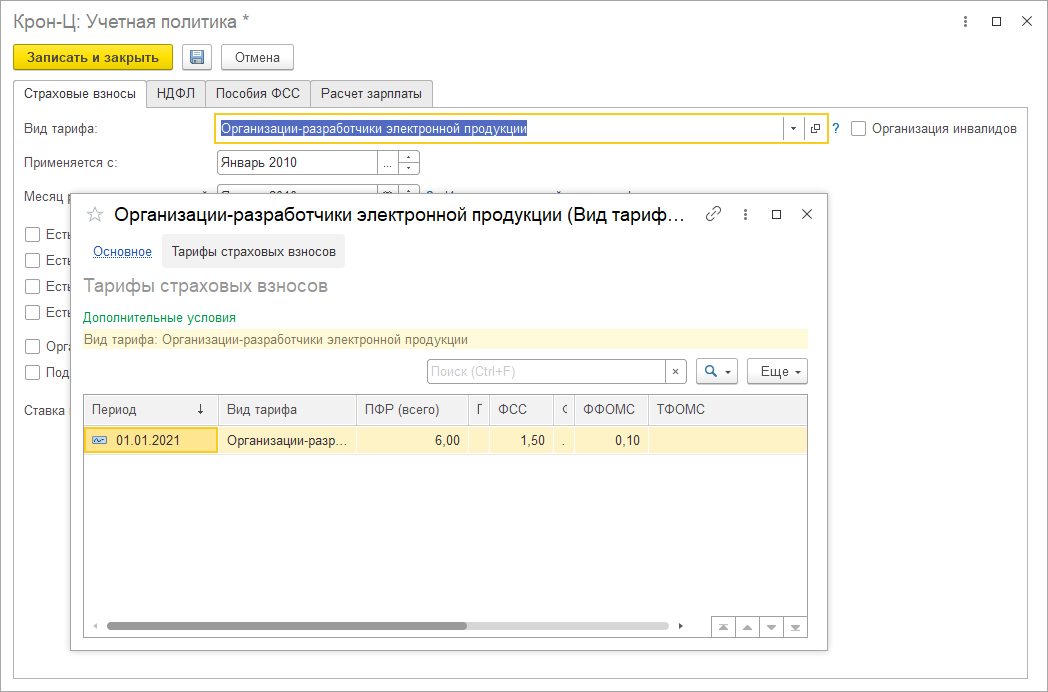Select cell Организации-разр... in table
This screenshot has height=692, width=1048.
click(x=287, y=441)
